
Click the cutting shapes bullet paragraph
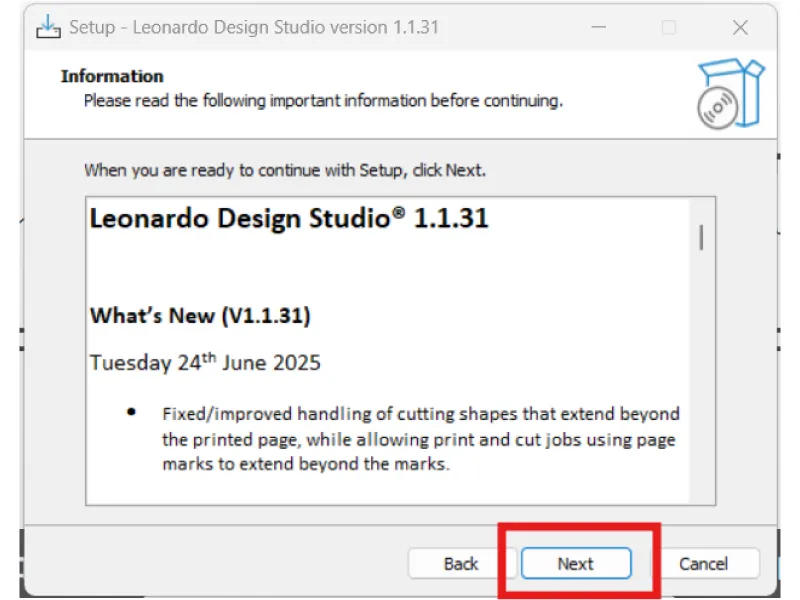420,438
